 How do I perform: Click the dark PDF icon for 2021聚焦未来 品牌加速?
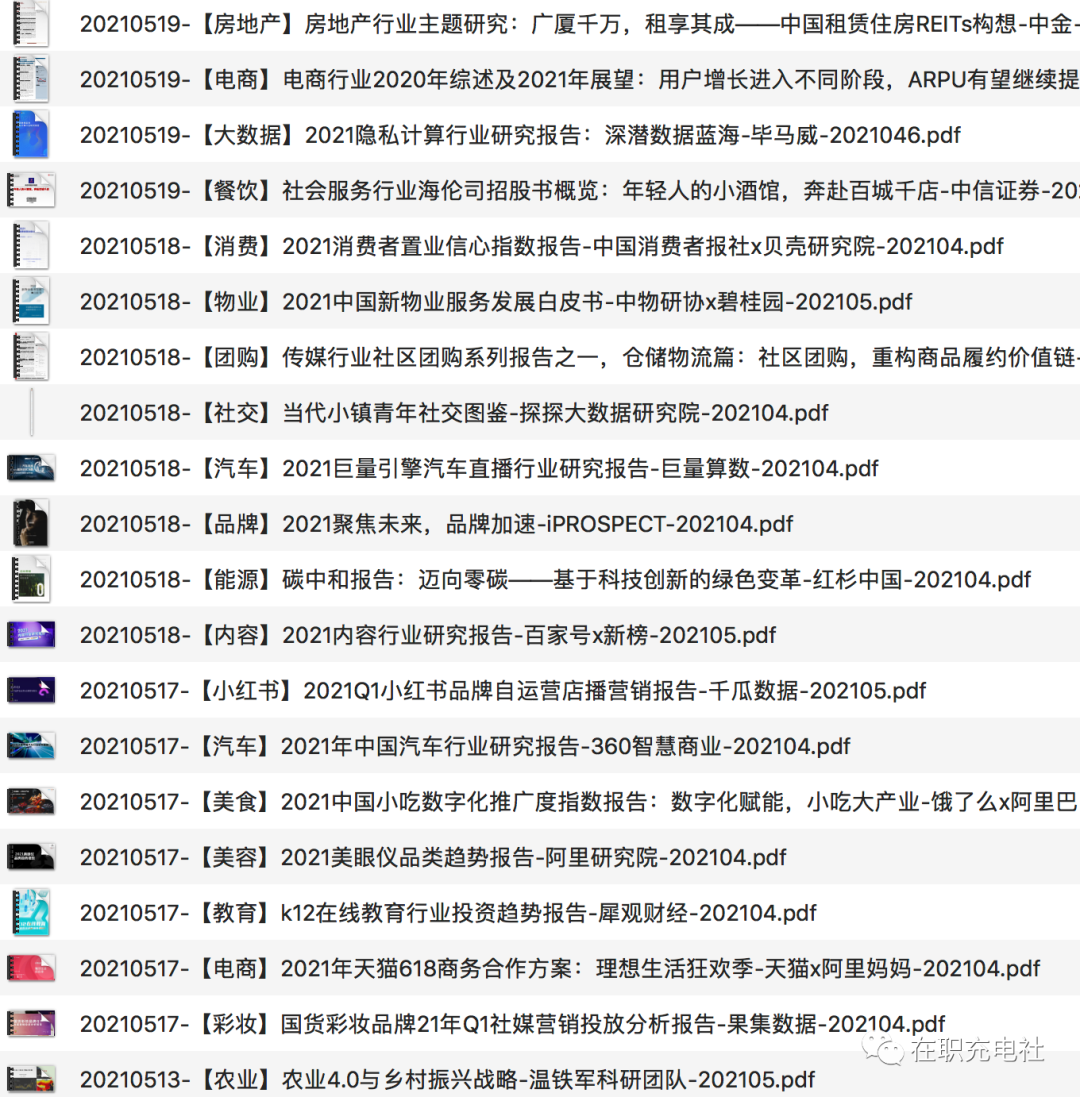click(31, 523)
